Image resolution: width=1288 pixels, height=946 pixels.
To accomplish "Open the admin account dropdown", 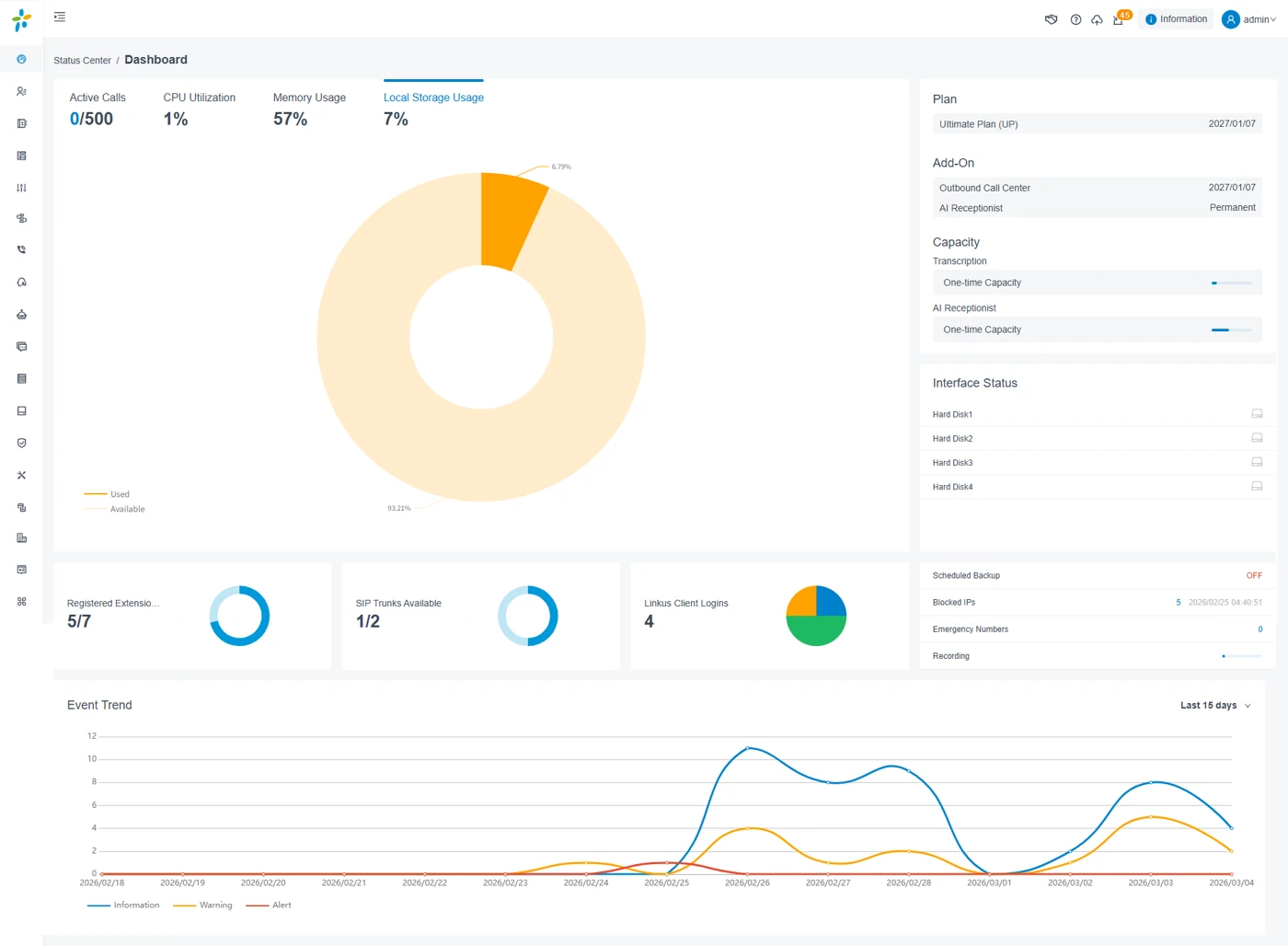I will [x=1248, y=19].
